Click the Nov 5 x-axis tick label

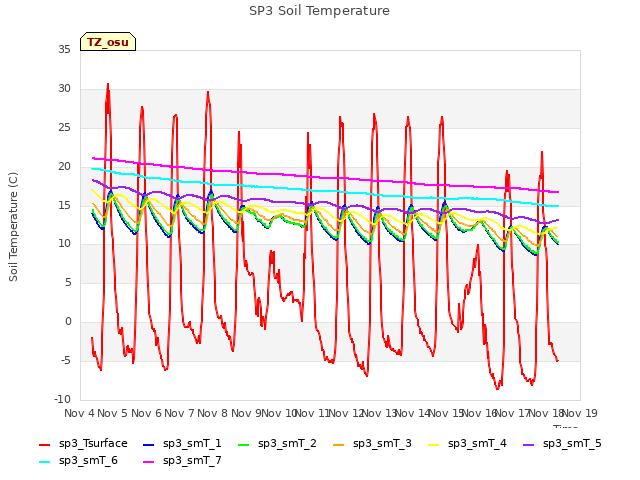[x=113, y=413]
